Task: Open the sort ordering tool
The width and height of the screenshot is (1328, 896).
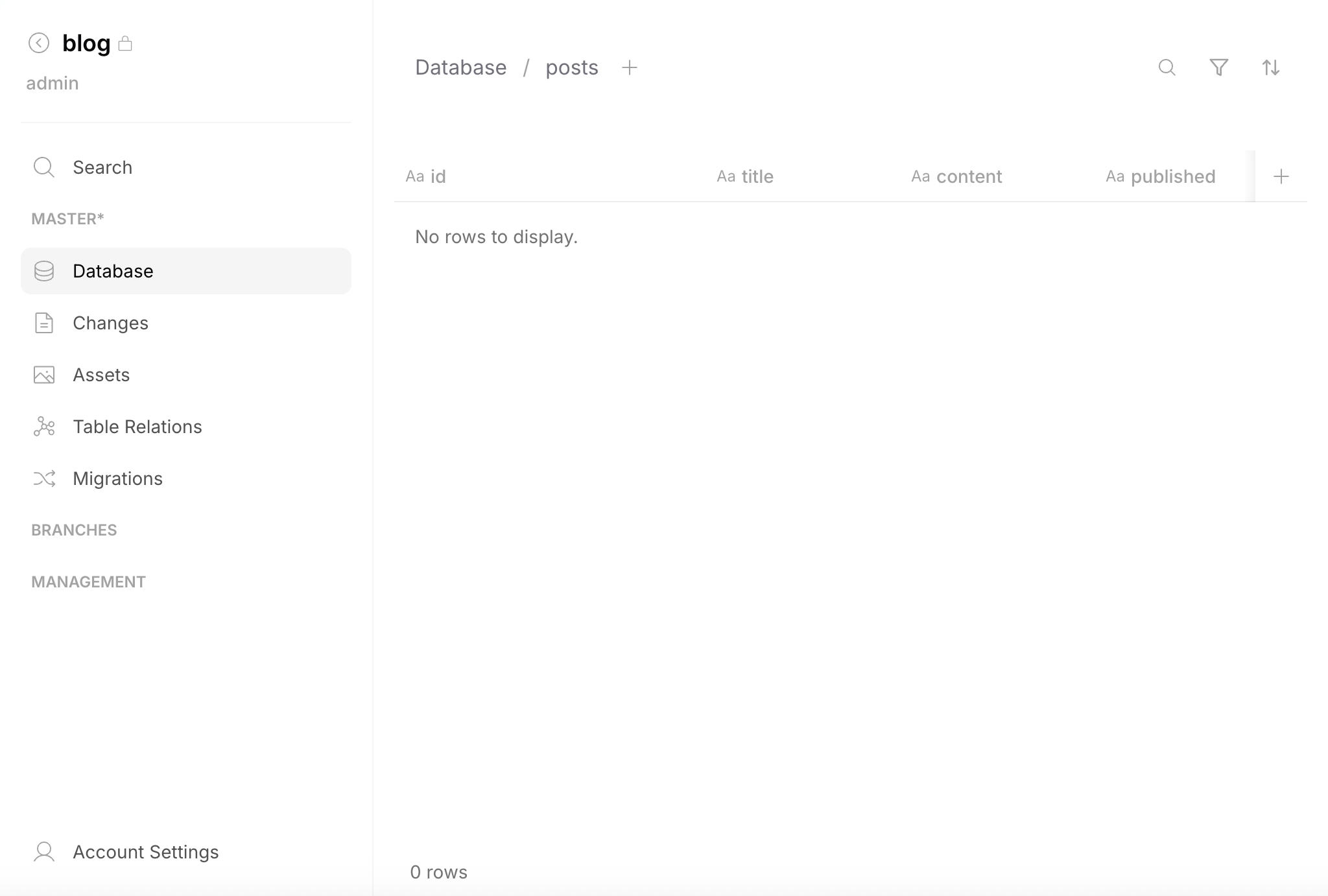Action: tap(1271, 67)
